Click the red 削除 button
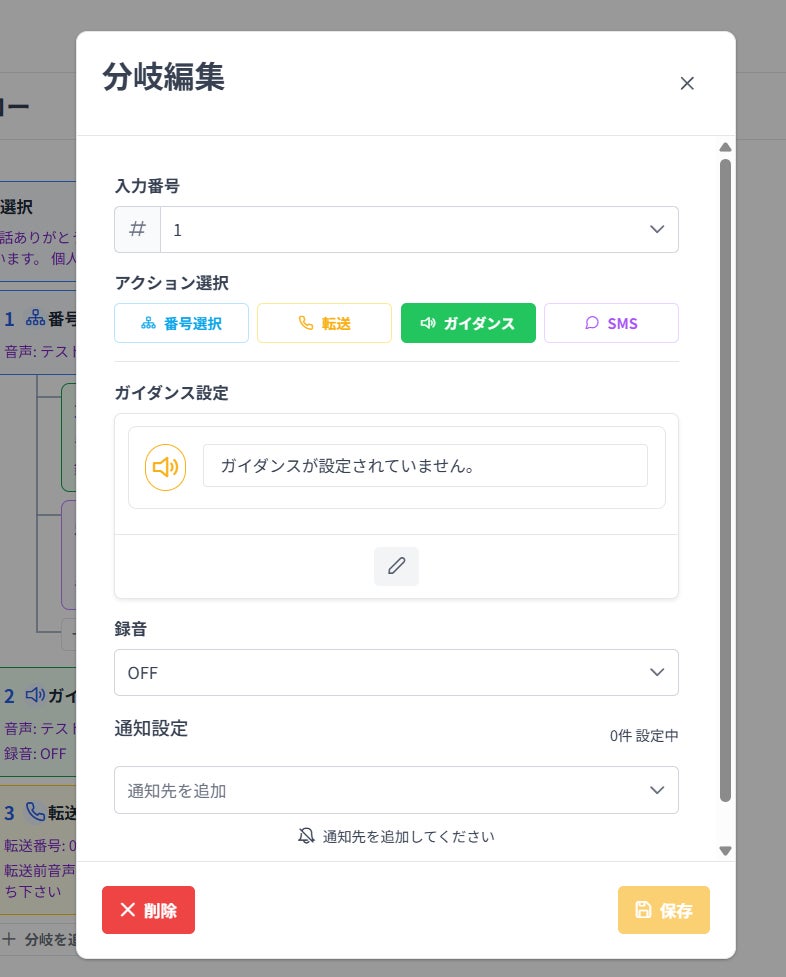The height and width of the screenshot is (977, 786). [148, 910]
